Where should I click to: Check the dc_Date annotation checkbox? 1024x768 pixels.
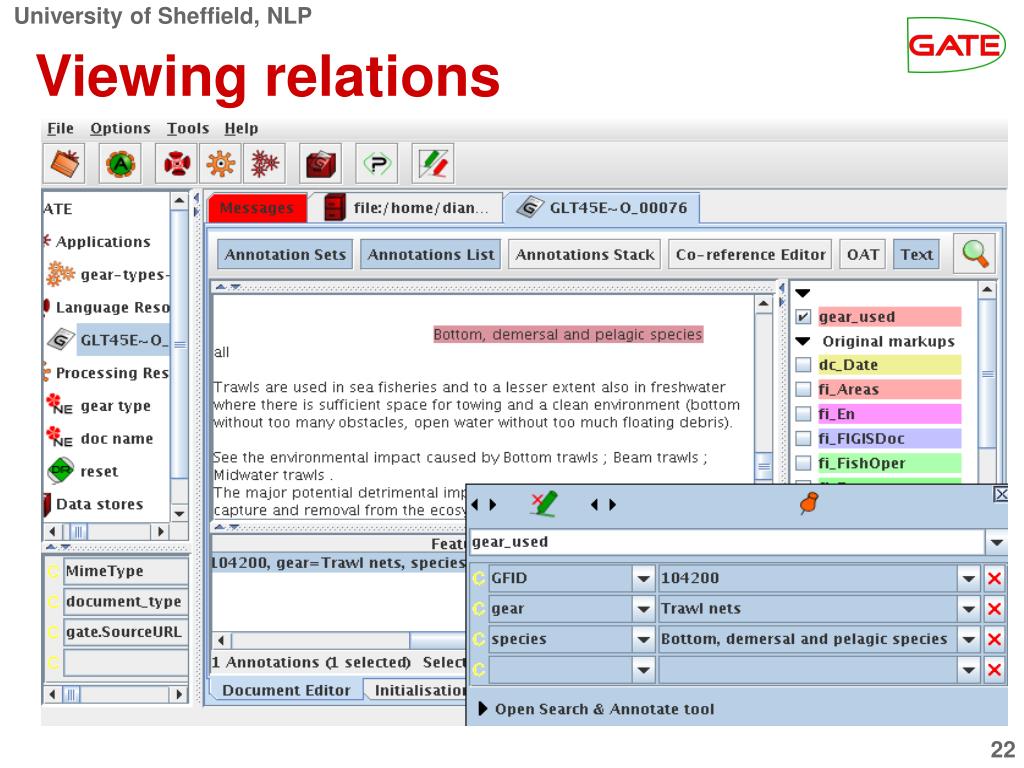point(803,365)
